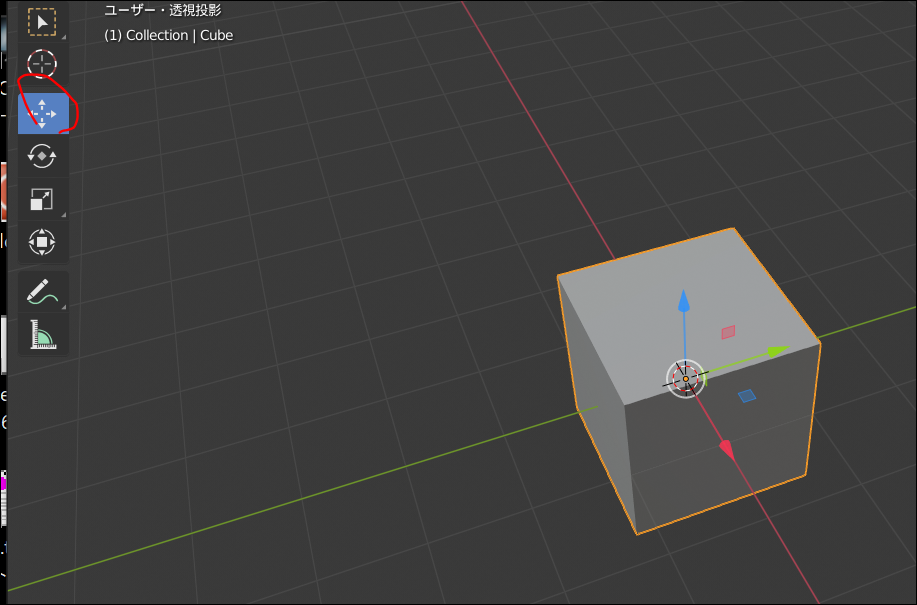
Task: Click the red X-axis gizmo arrow
Action: (727, 450)
